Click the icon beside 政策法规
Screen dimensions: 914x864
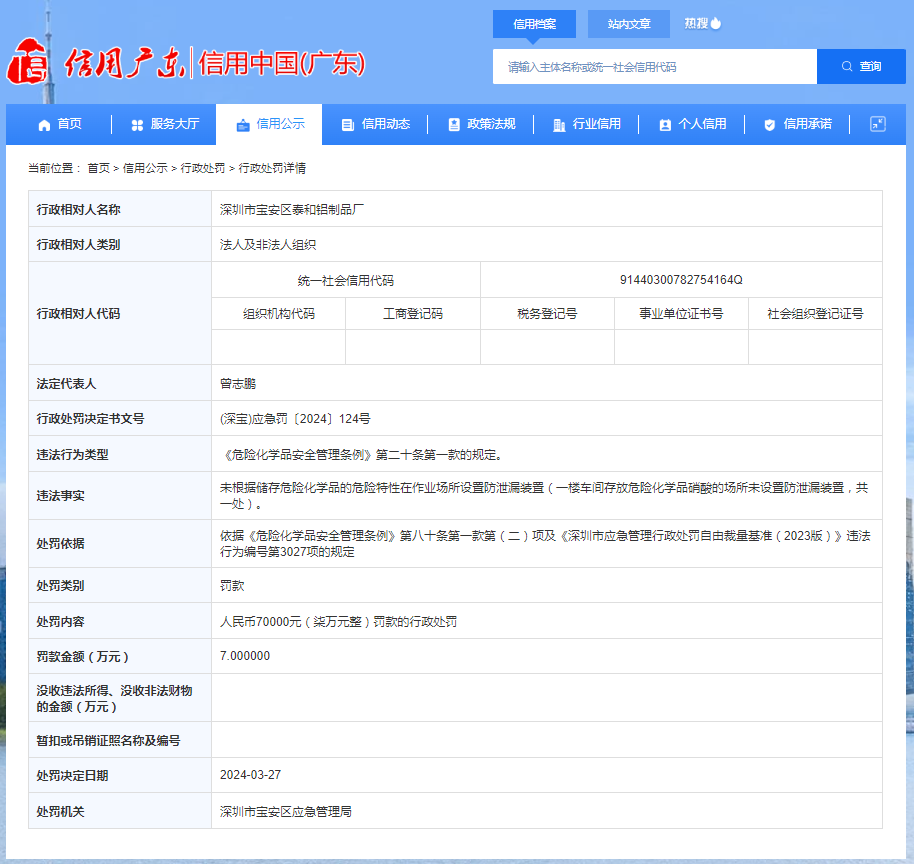click(454, 125)
